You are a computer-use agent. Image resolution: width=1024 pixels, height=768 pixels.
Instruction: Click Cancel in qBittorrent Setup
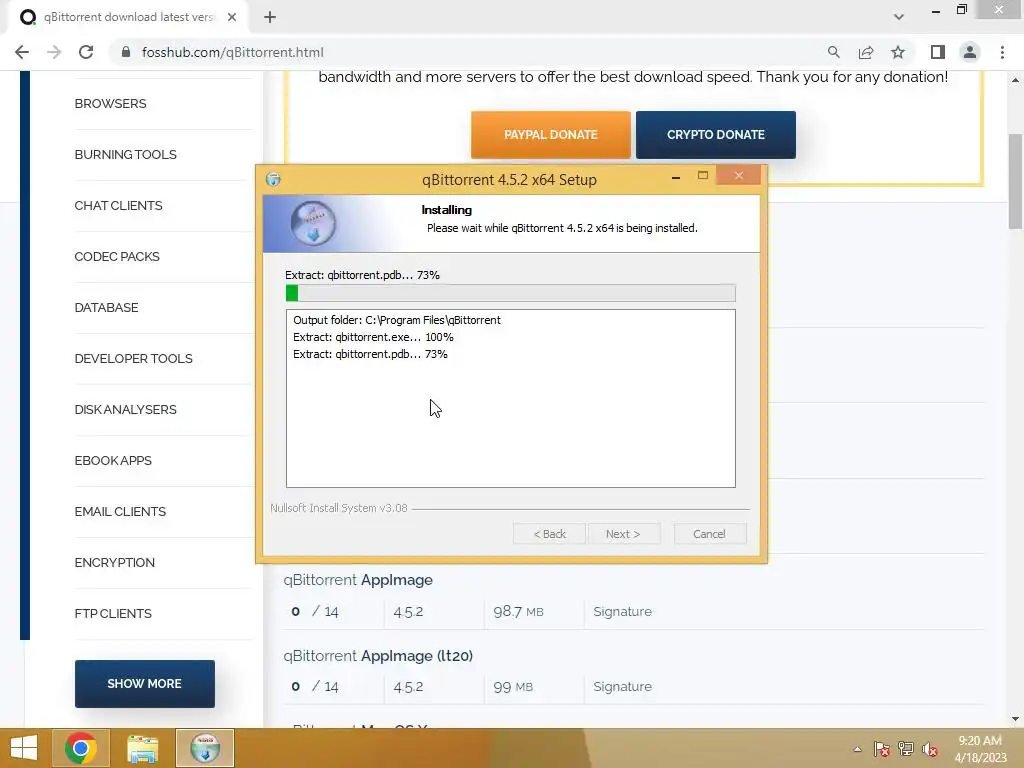(709, 534)
